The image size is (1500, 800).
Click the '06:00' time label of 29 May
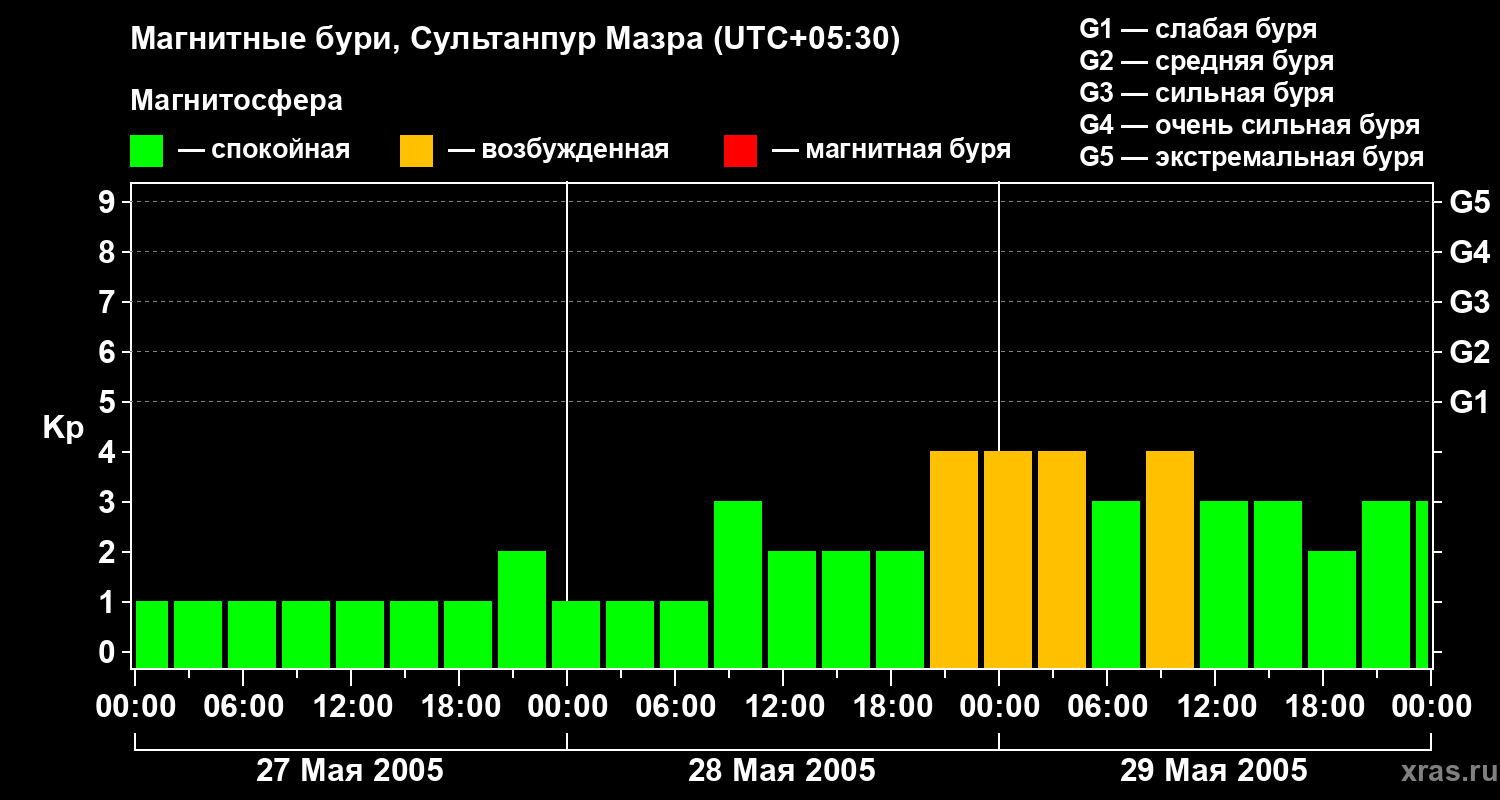coord(1107,707)
